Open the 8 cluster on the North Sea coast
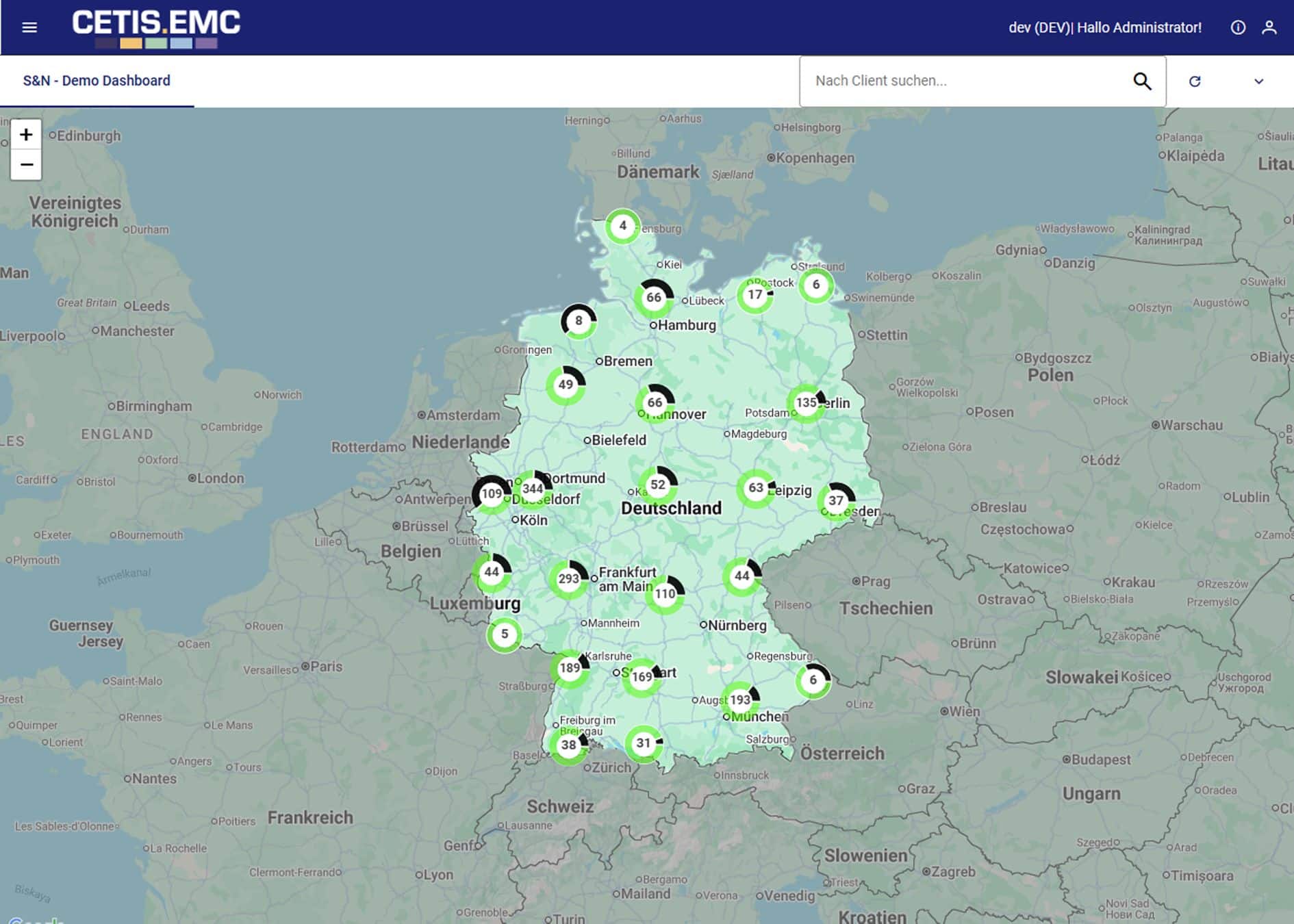 tap(579, 321)
